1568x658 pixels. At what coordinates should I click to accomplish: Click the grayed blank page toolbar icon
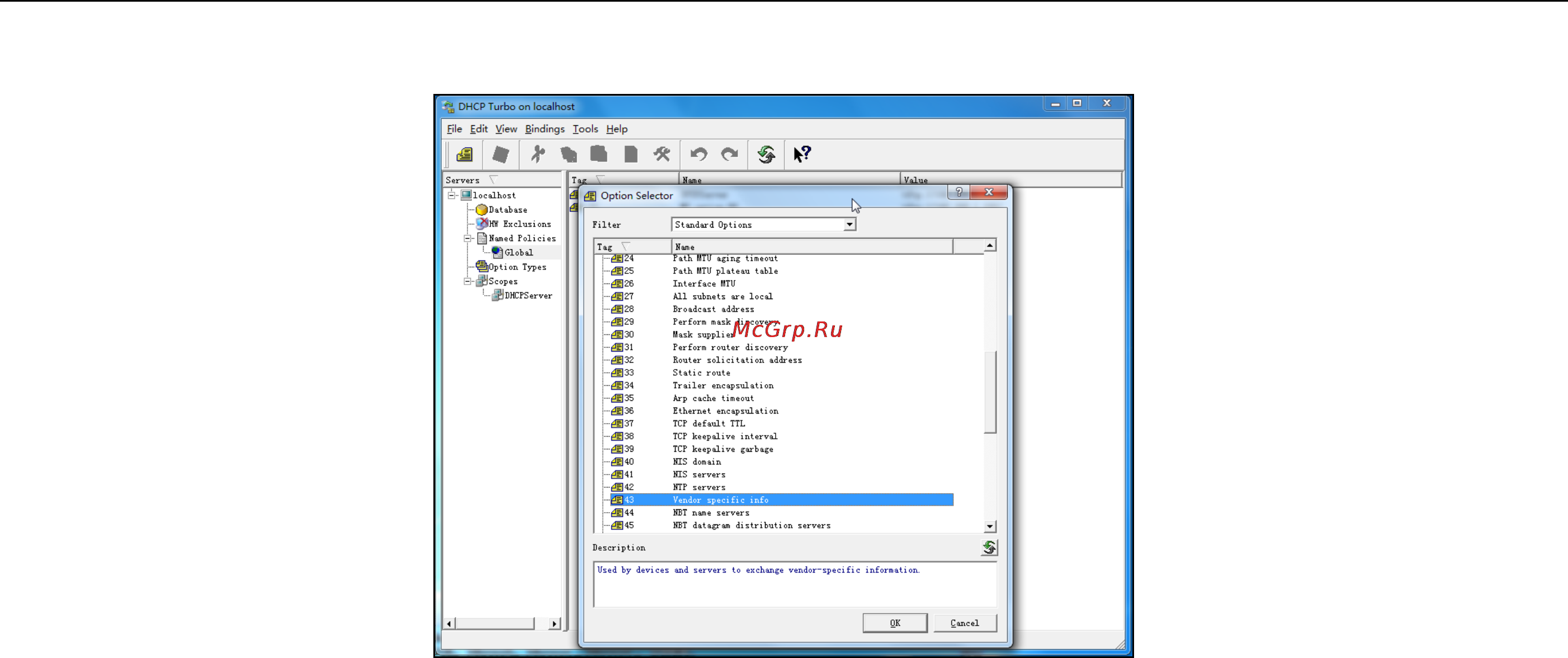(631, 155)
